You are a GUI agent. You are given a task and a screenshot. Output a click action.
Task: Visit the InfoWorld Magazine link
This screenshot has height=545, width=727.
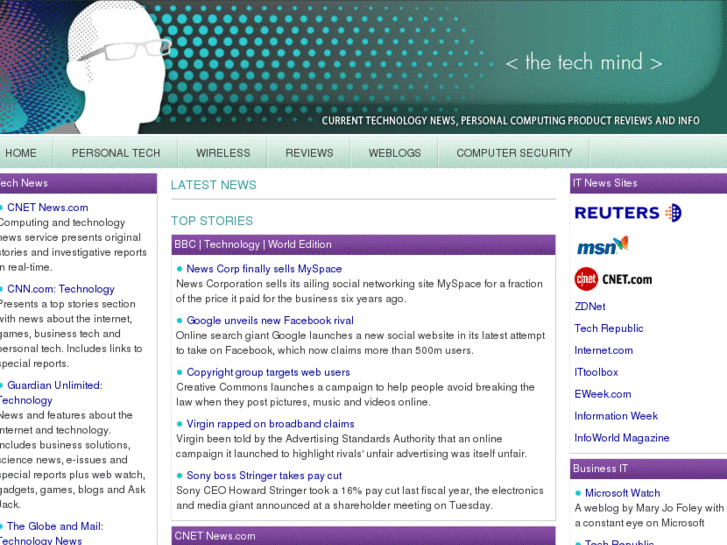pyautogui.click(x=622, y=437)
